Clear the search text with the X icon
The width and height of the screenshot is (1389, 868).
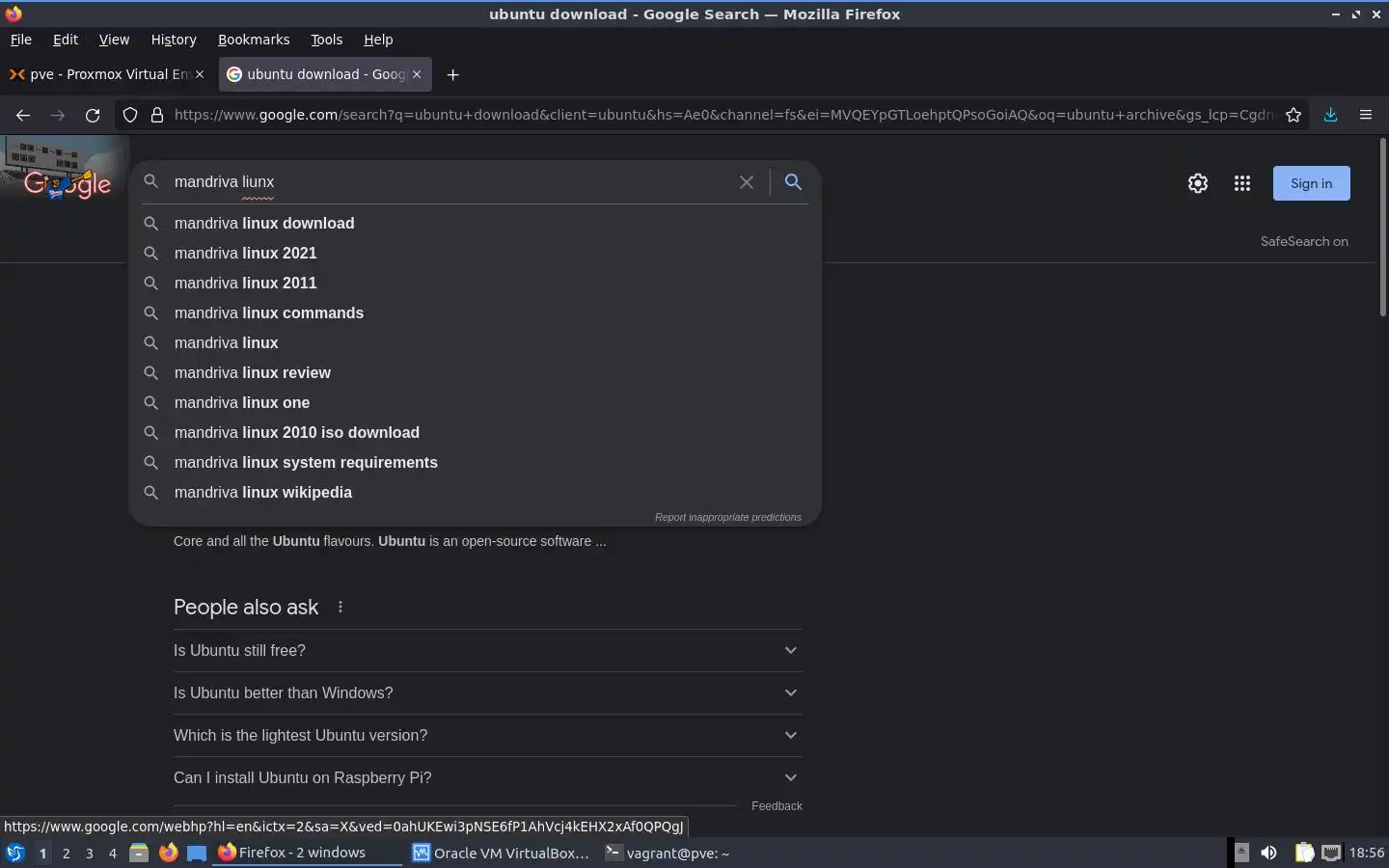(747, 182)
